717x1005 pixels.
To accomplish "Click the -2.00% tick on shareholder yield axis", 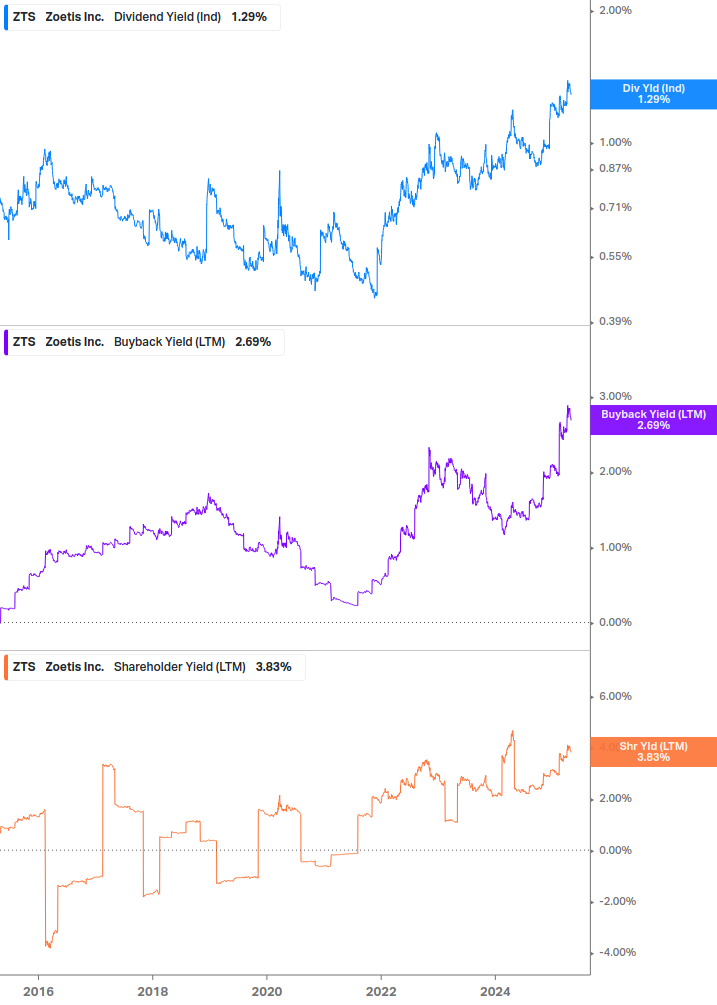I will point(618,901).
